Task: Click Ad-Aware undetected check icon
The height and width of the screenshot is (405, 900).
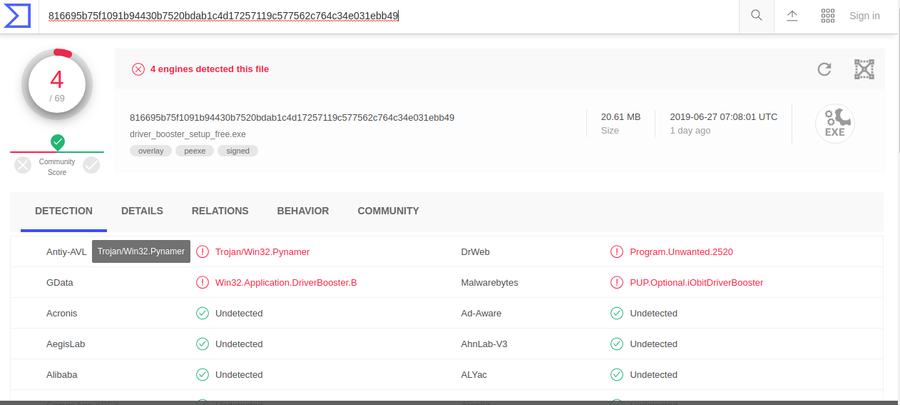Action: 616,313
